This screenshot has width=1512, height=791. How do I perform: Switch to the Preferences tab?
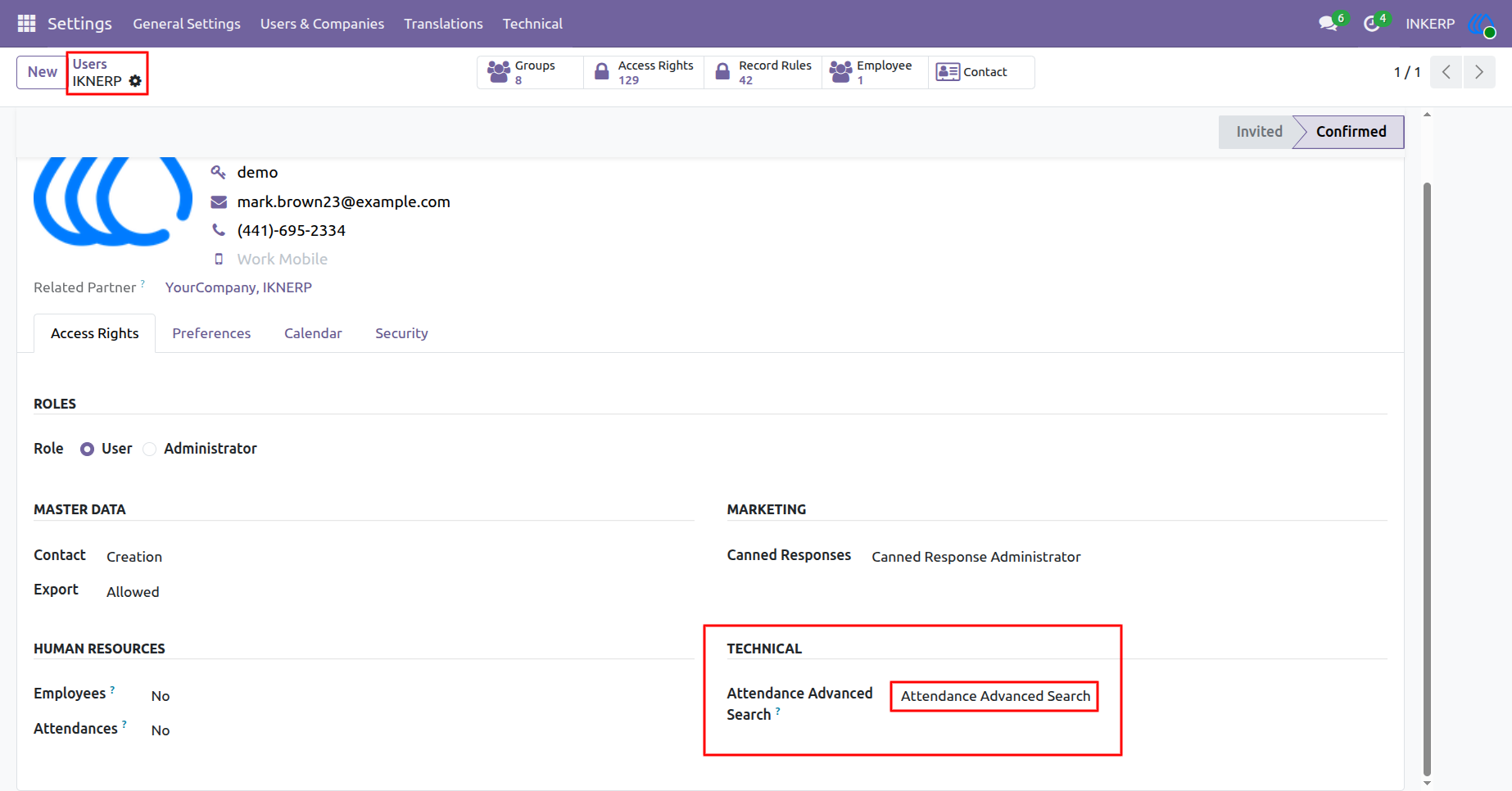[x=211, y=333]
